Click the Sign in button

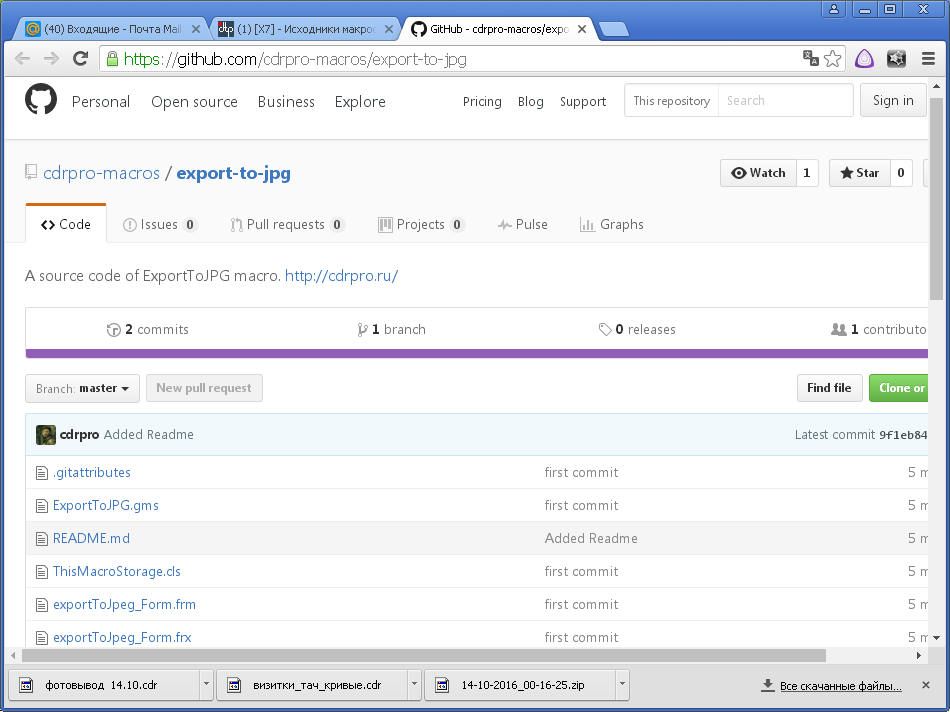click(x=893, y=101)
